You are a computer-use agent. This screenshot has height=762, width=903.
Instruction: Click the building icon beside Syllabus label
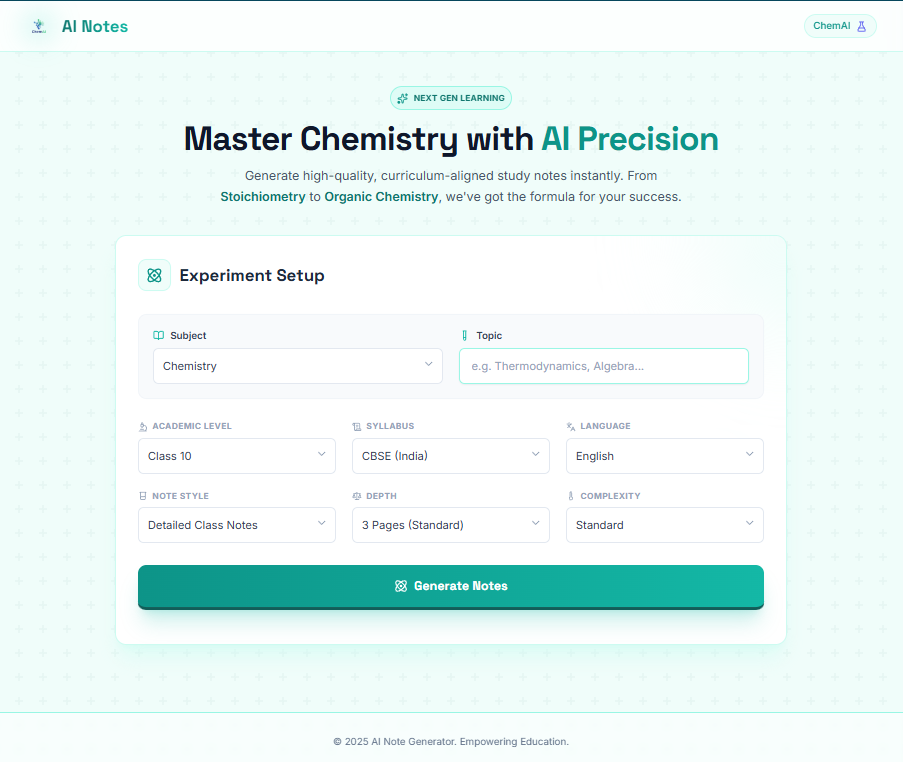(x=357, y=425)
